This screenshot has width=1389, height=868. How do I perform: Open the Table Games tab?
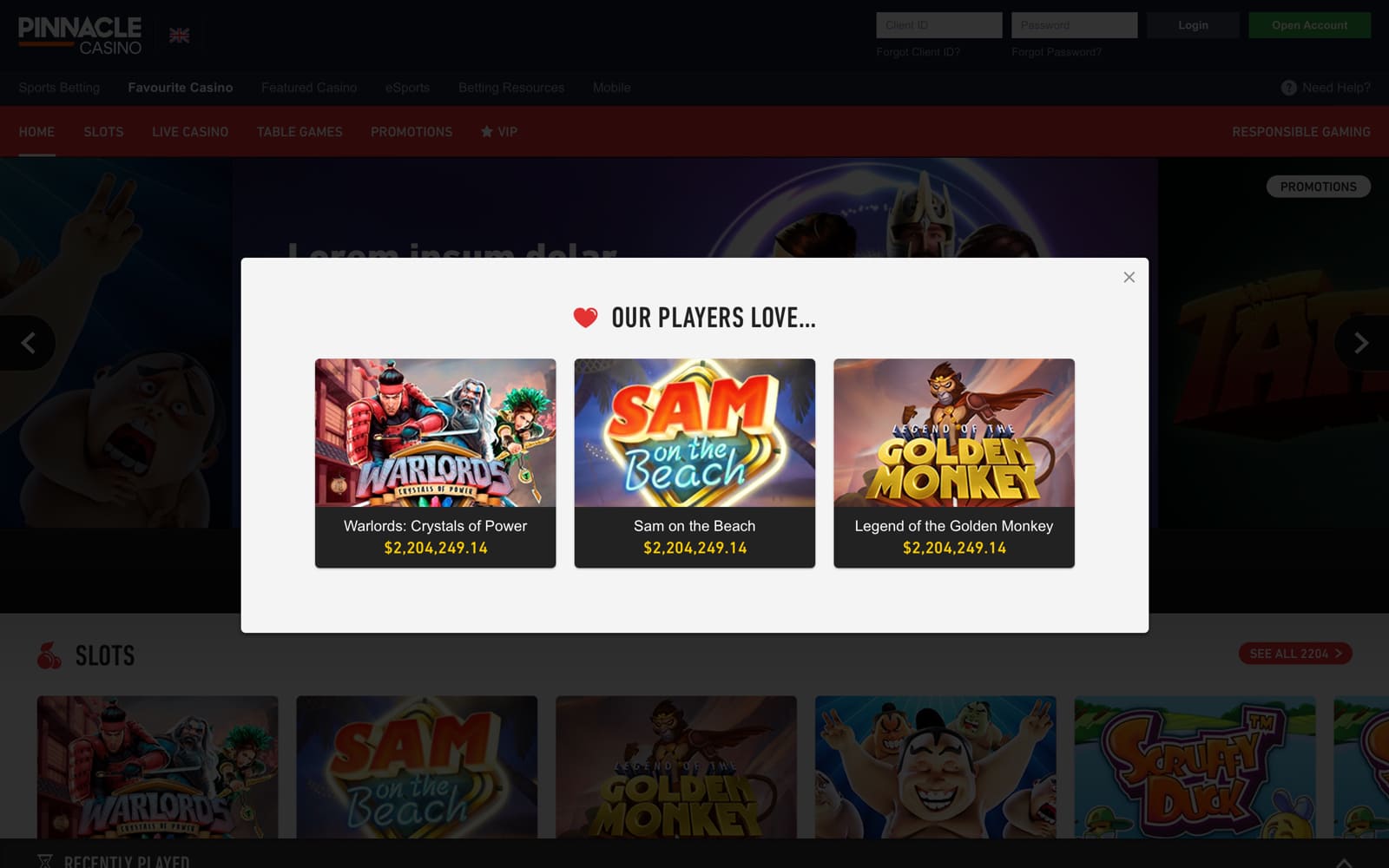tap(300, 132)
